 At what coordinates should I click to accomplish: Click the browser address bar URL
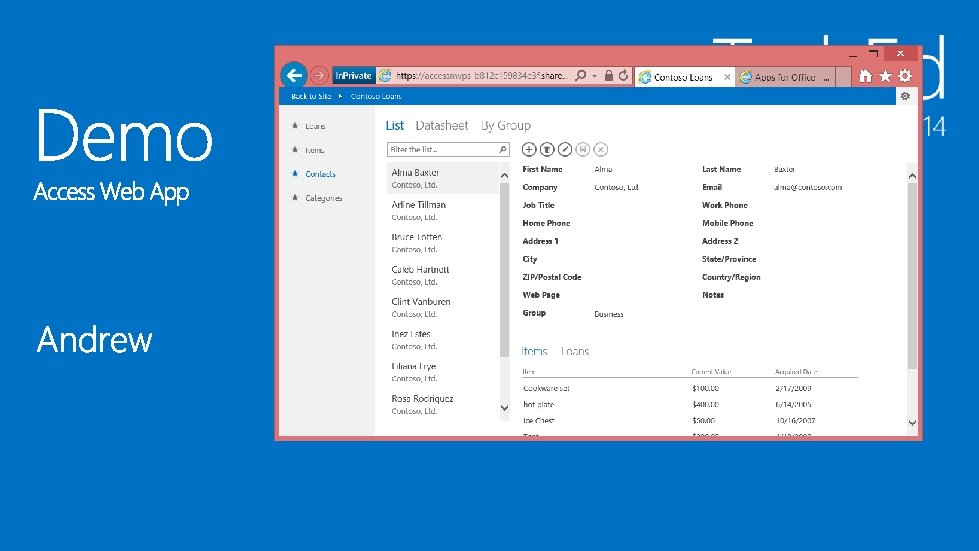(x=481, y=76)
